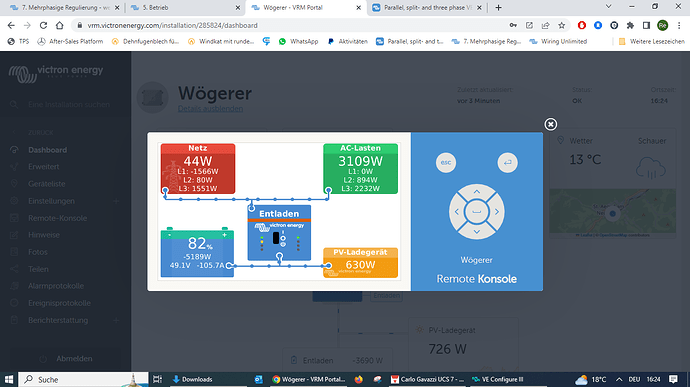Open the Wiring Unlimited bookmark
690x387 pixels.
pyautogui.click(x=558, y=41)
